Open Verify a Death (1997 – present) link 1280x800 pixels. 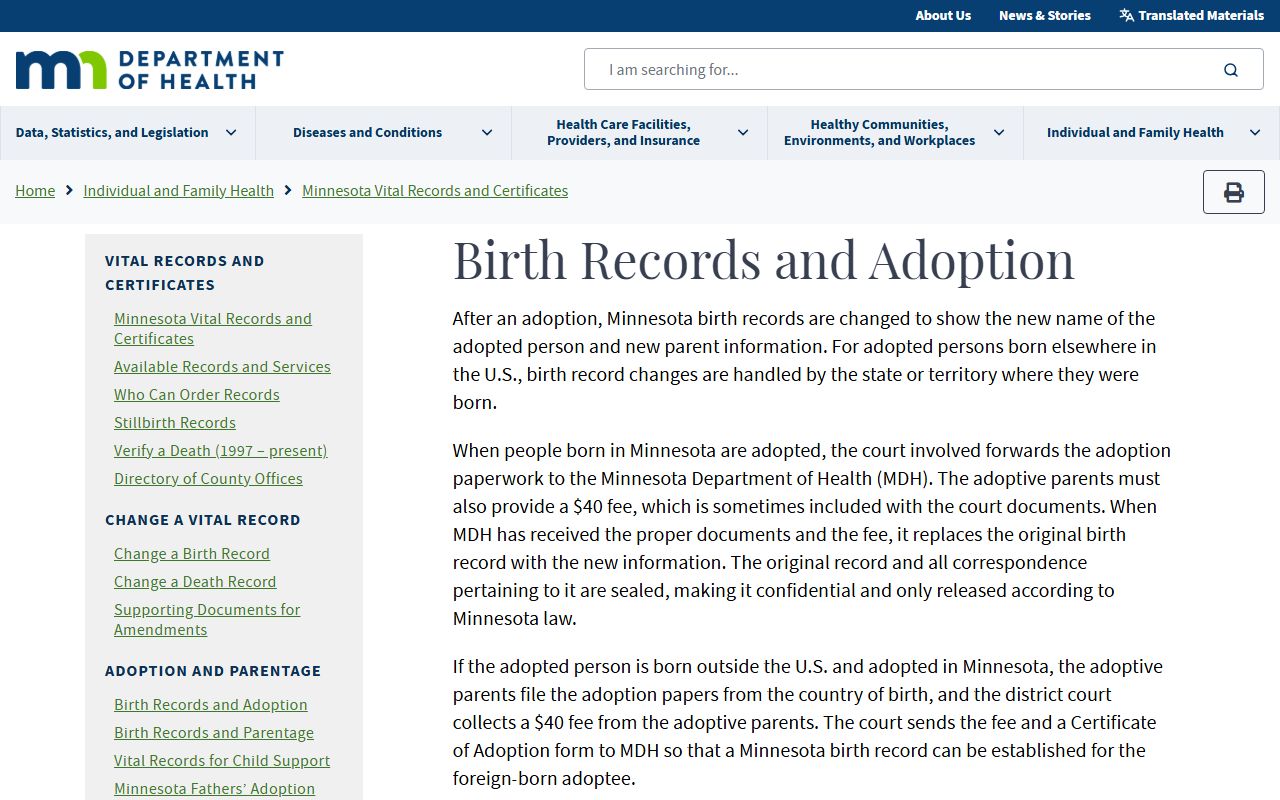pyautogui.click(x=221, y=450)
